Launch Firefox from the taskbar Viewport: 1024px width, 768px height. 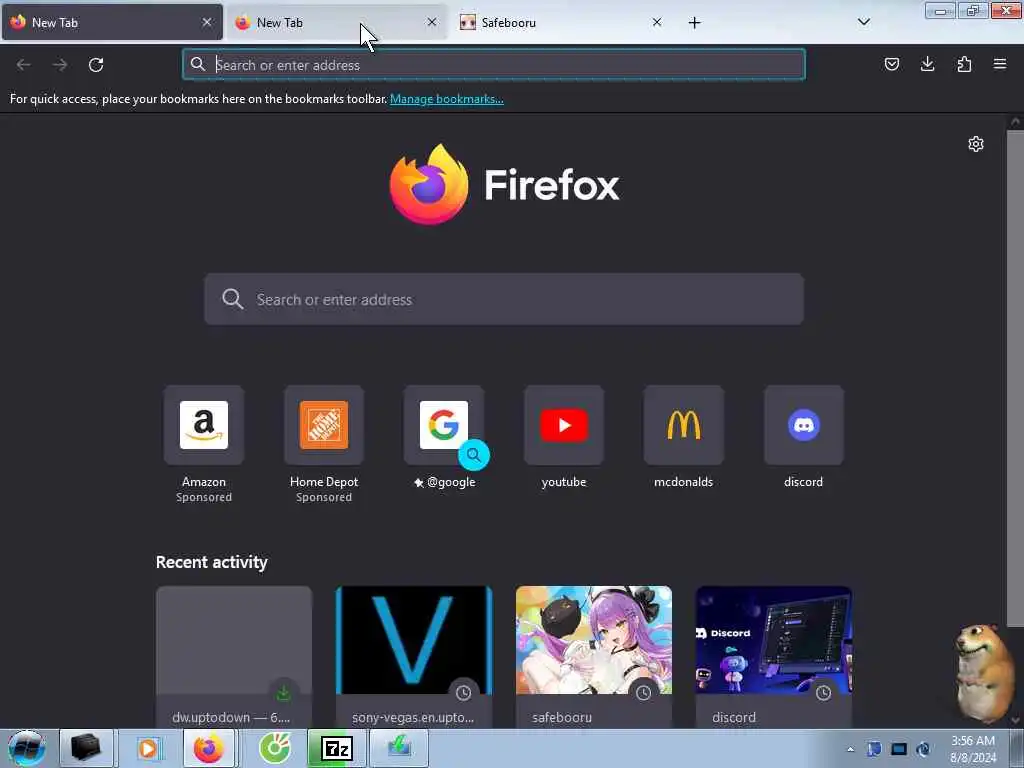(x=208, y=748)
